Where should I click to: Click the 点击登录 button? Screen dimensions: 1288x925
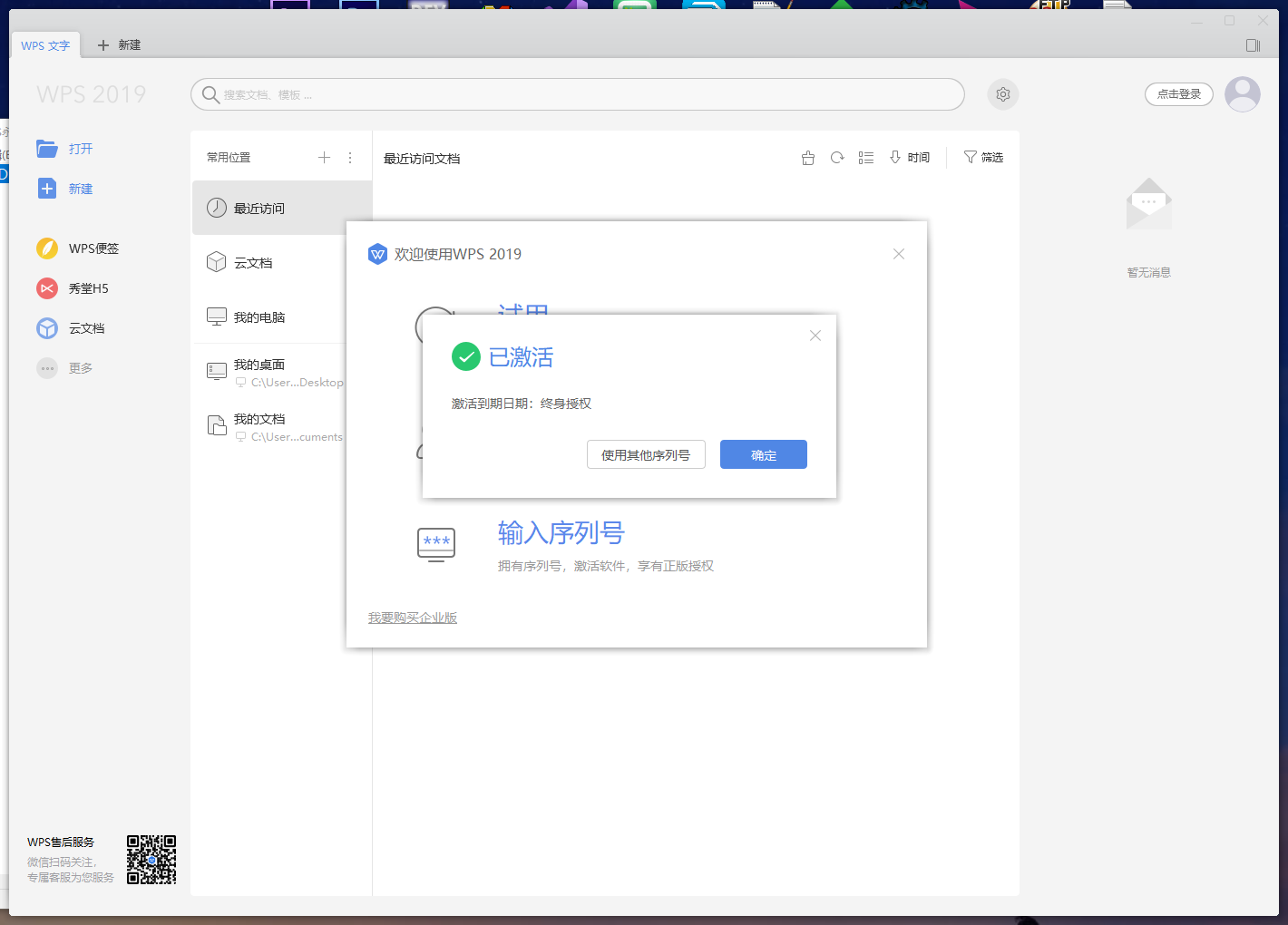[1179, 94]
